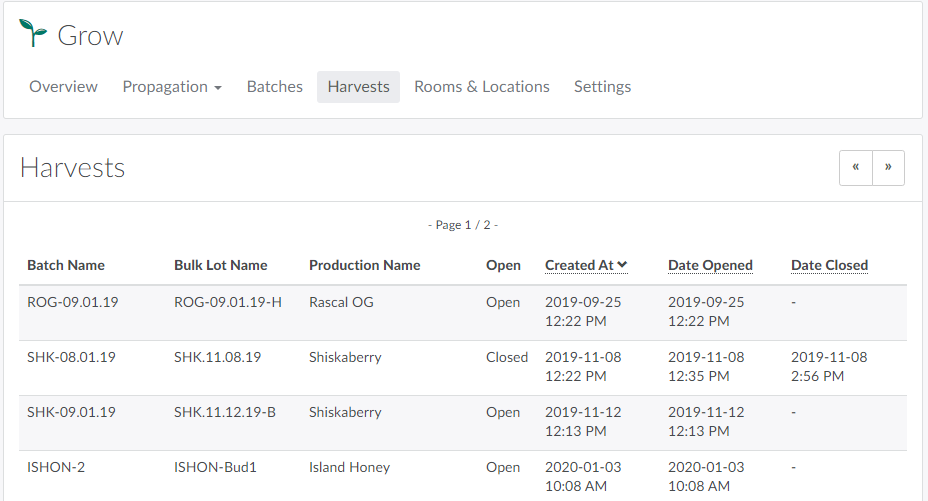
Task: Open the ROG-09.01.19 batch row
Action: coord(72,302)
